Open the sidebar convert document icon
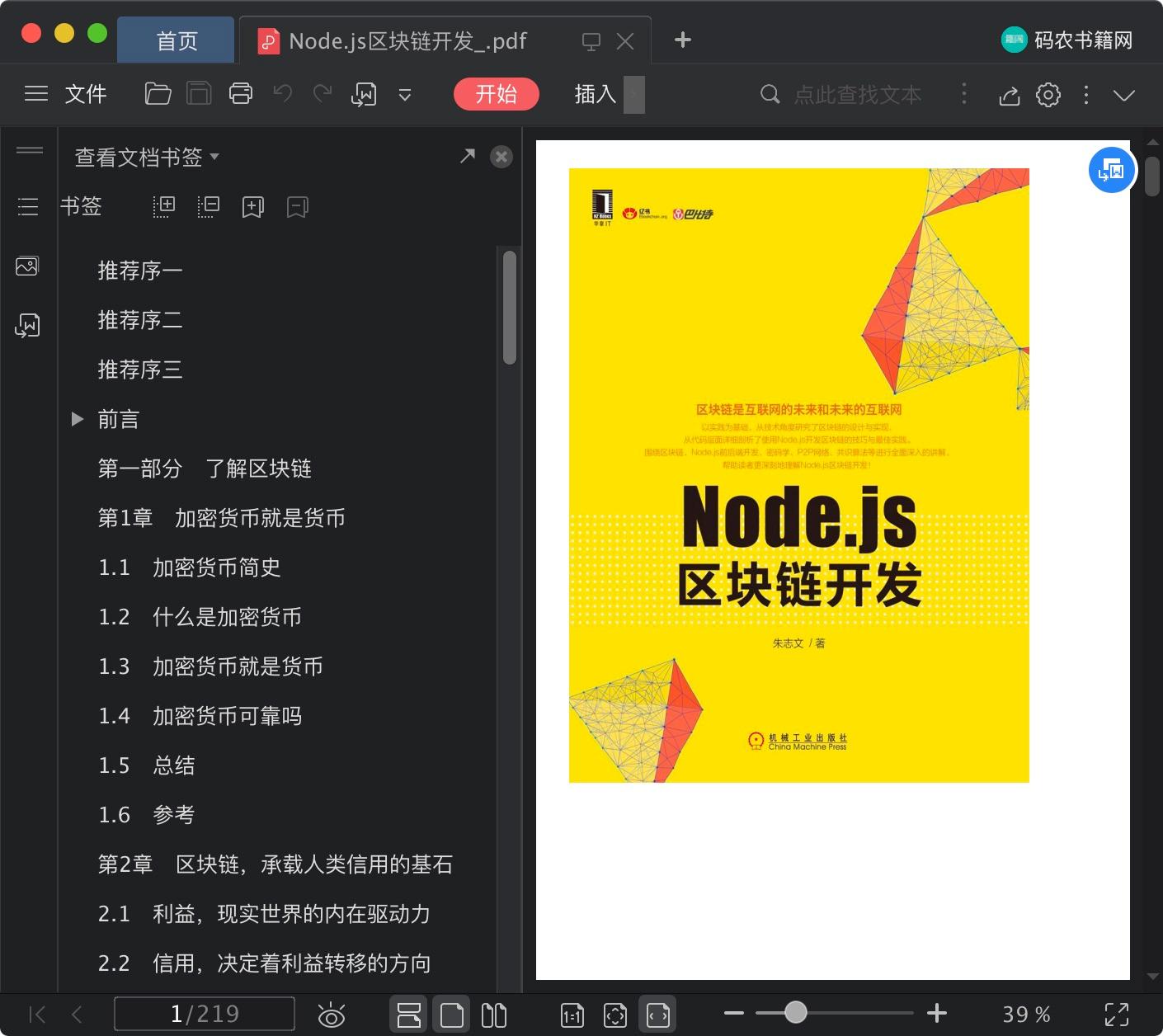 pyautogui.click(x=27, y=326)
